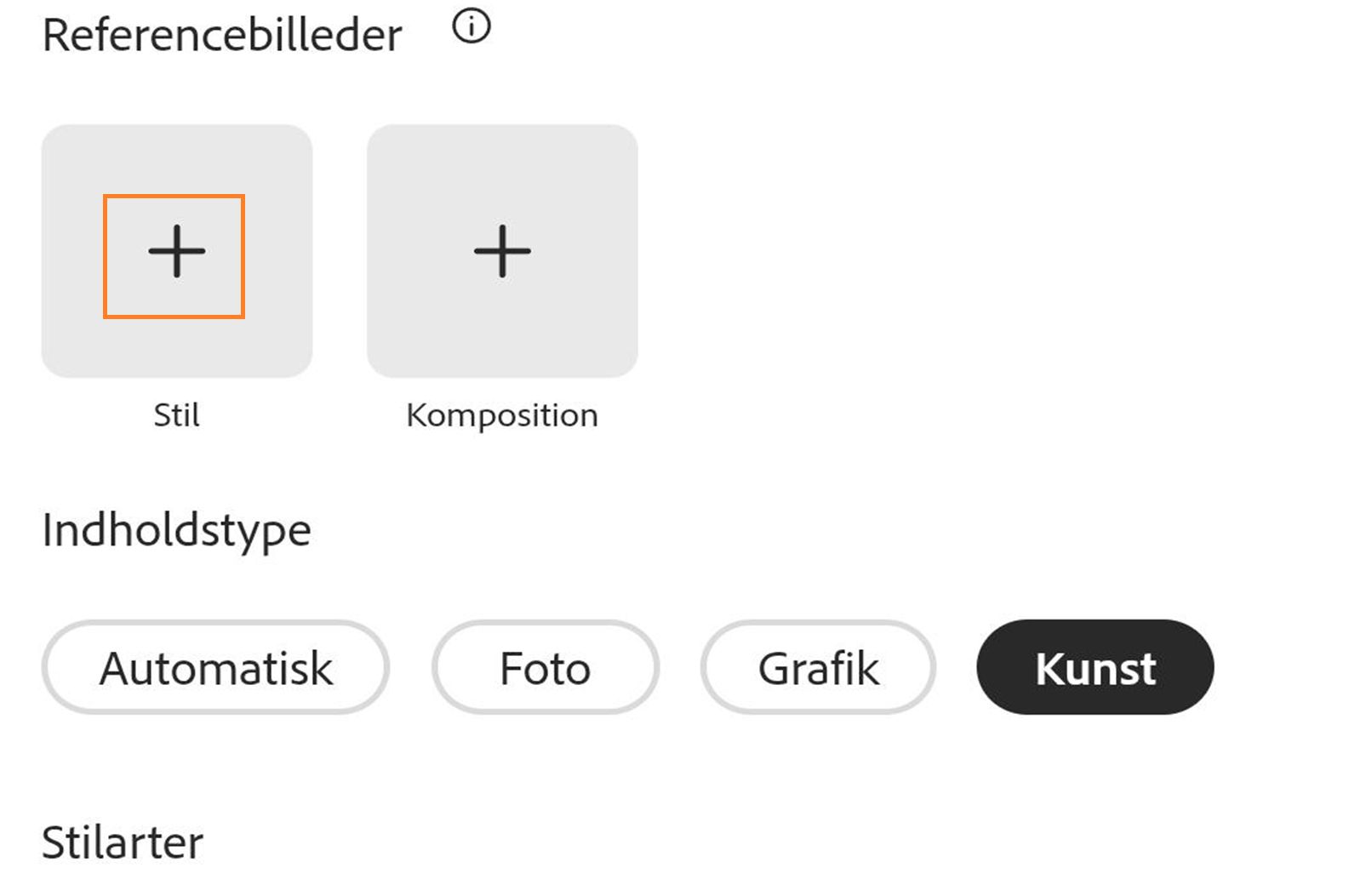Expand the Stilarter section
This screenshot has height=879, width=1372.
tap(122, 842)
